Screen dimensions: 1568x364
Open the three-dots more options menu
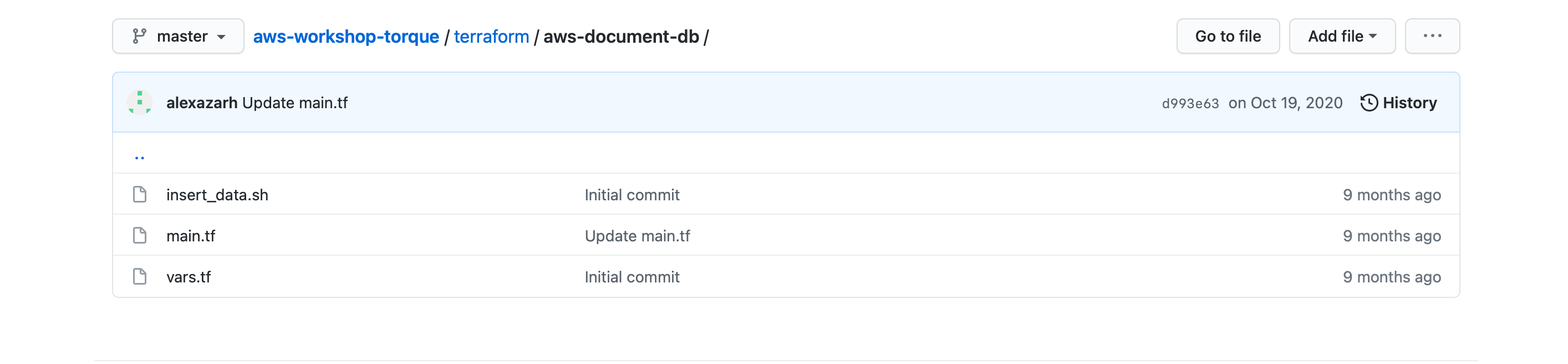pos(1432,37)
